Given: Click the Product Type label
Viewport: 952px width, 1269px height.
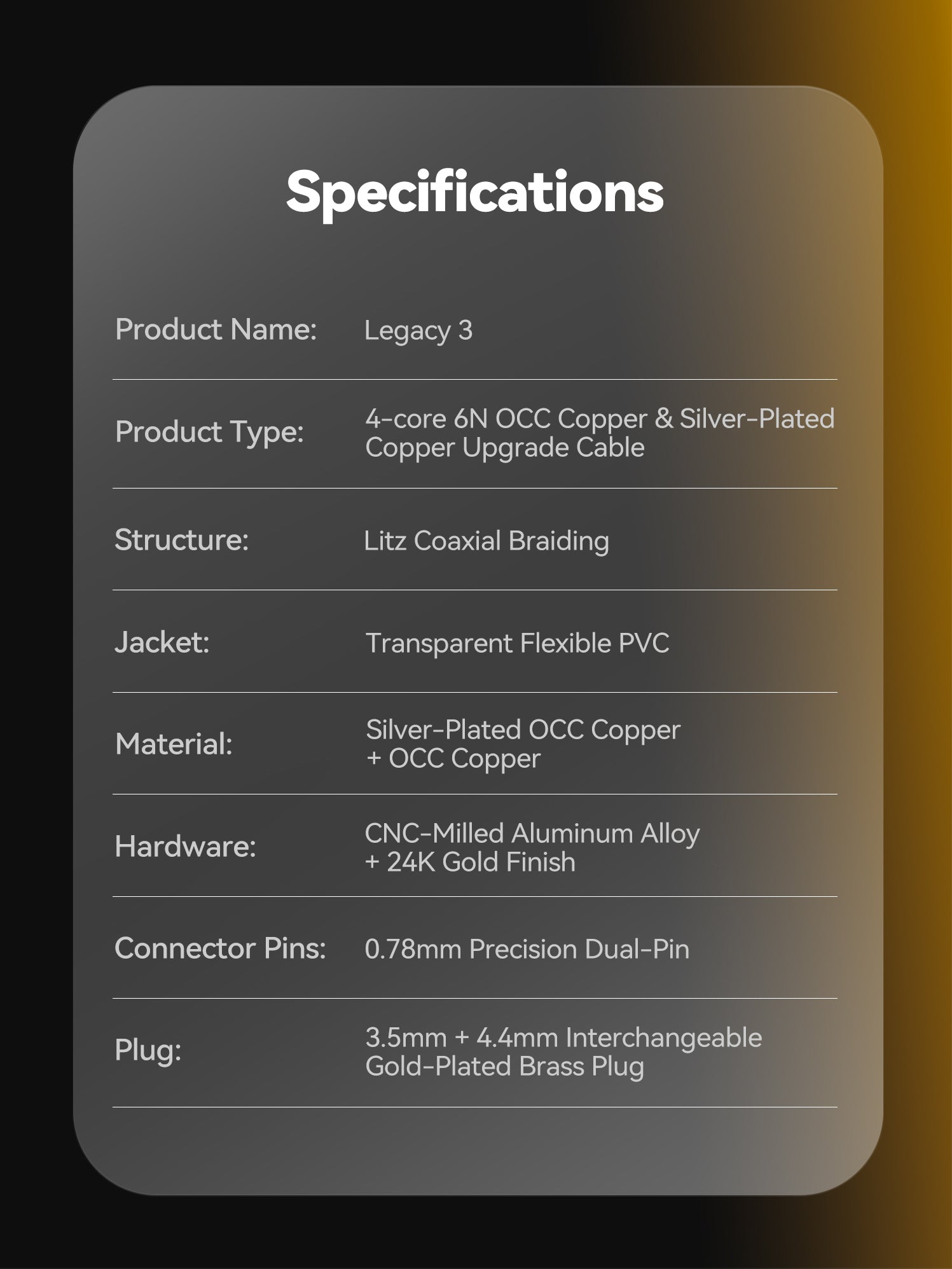Looking at the screenshot, I should [x=209, y=432].
